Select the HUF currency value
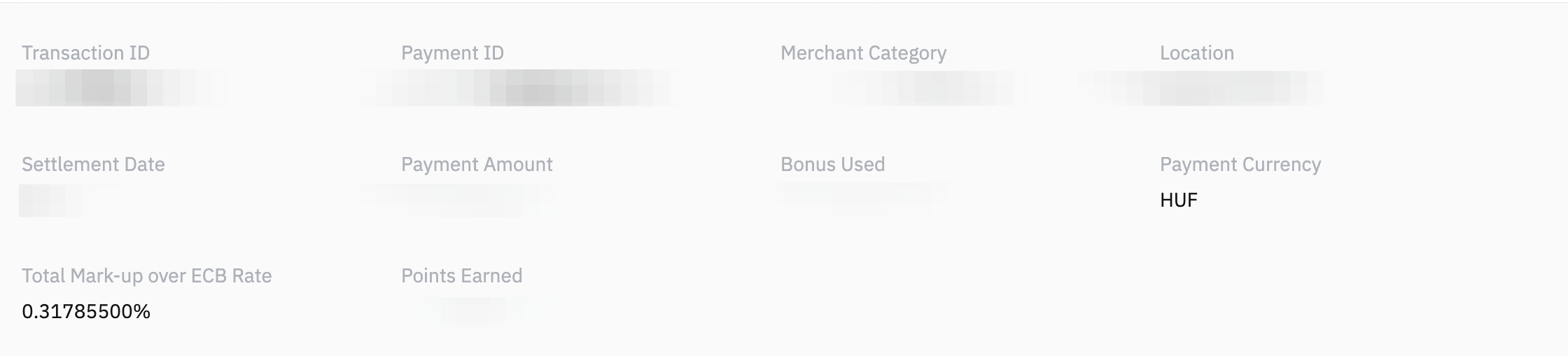1568x356 pixels. (1179, 200)
